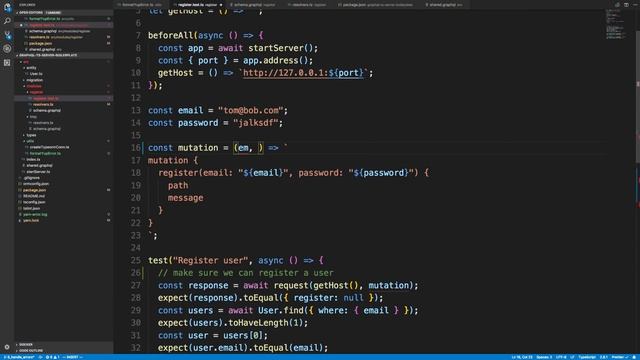Click the comment "make sure we can register a user"
Screen dimensions: 640x360
point(246,273)
